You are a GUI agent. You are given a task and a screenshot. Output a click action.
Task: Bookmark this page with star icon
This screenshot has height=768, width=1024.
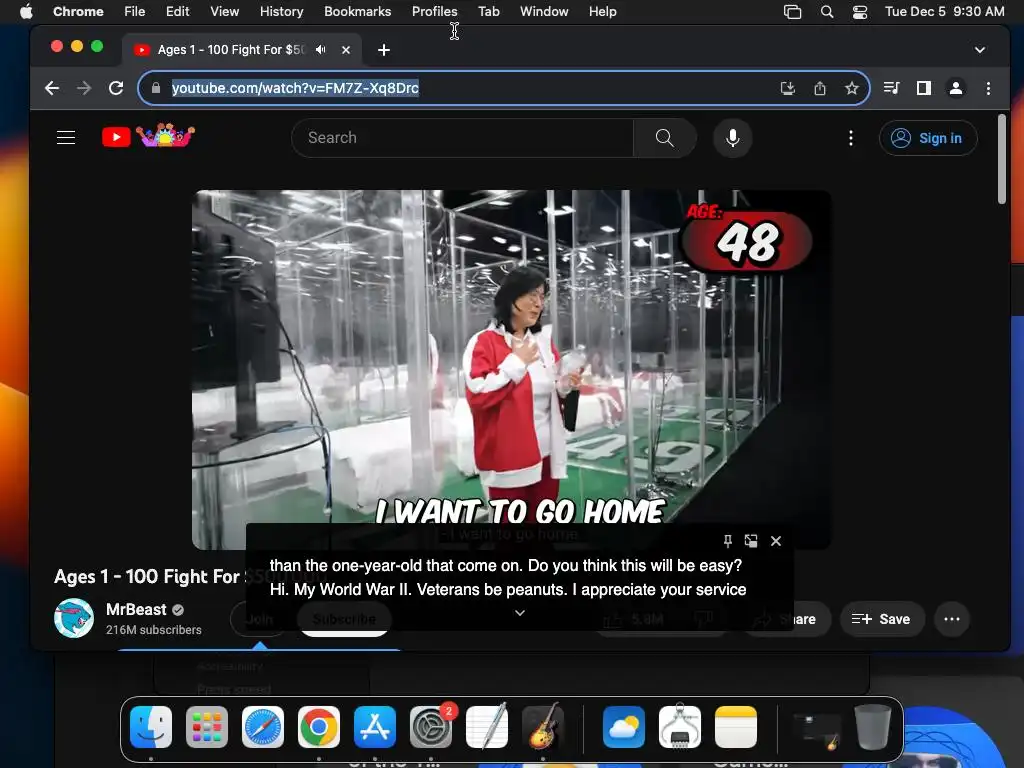coord(852,88)
